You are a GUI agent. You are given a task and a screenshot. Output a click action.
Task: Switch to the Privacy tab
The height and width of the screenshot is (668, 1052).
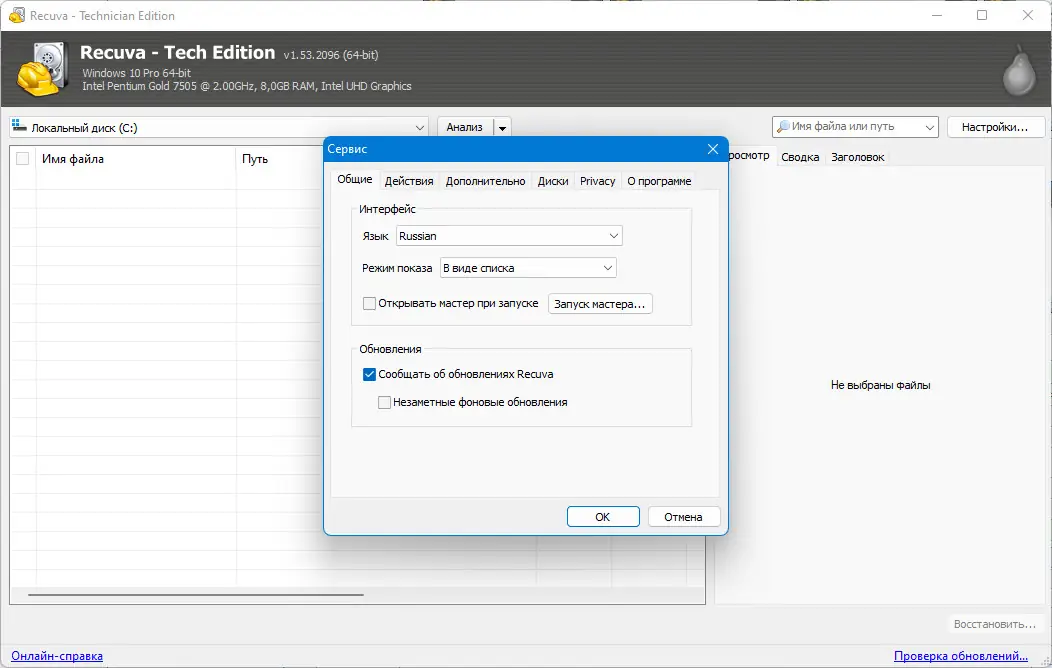[x=597, y=181]
